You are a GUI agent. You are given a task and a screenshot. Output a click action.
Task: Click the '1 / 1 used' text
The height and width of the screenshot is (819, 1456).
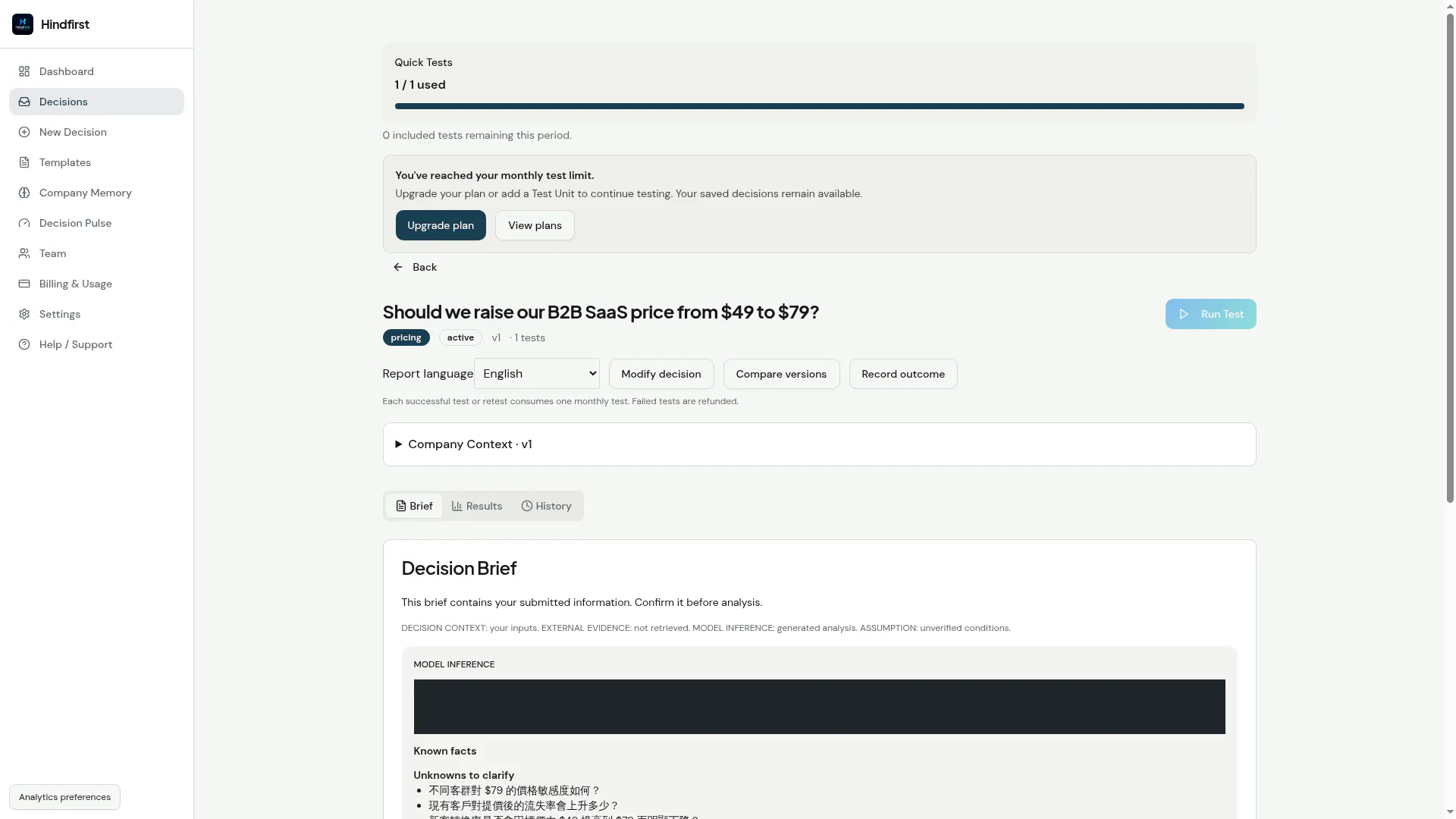[420, 85]
